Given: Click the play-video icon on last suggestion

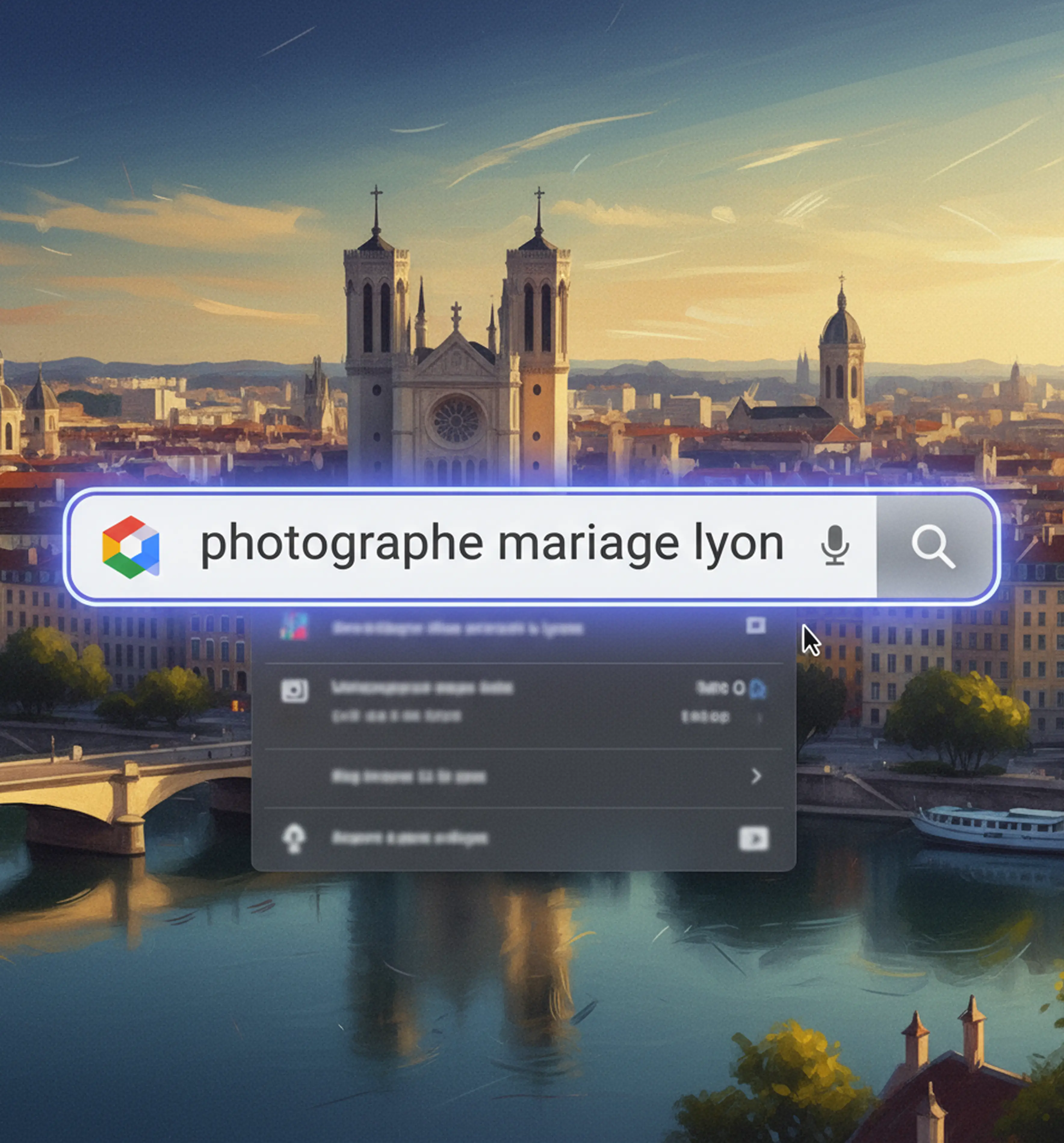Looking at the screenshot, I should click(753, 839).
